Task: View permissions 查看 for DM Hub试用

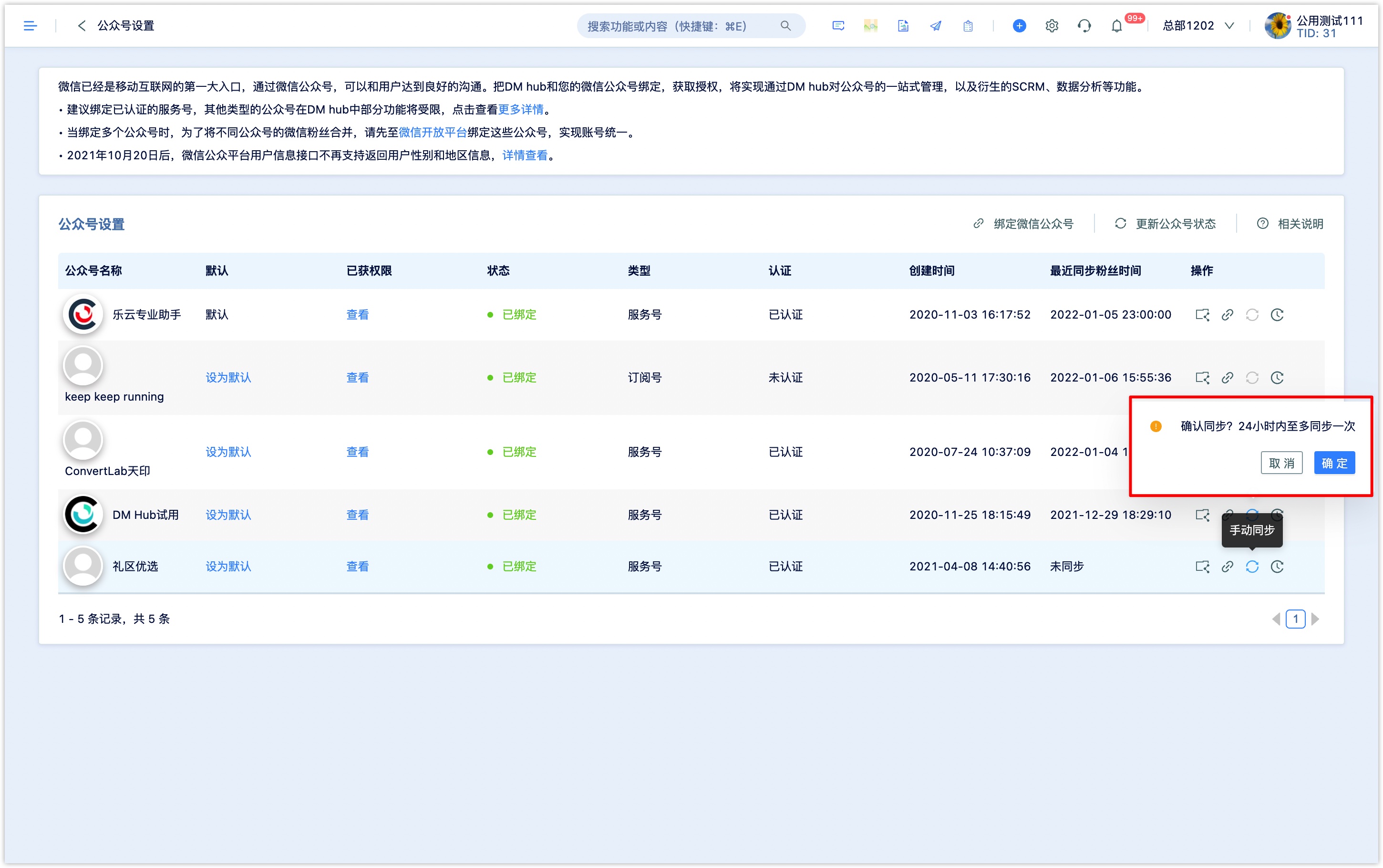Action: (x=358, y=515)
